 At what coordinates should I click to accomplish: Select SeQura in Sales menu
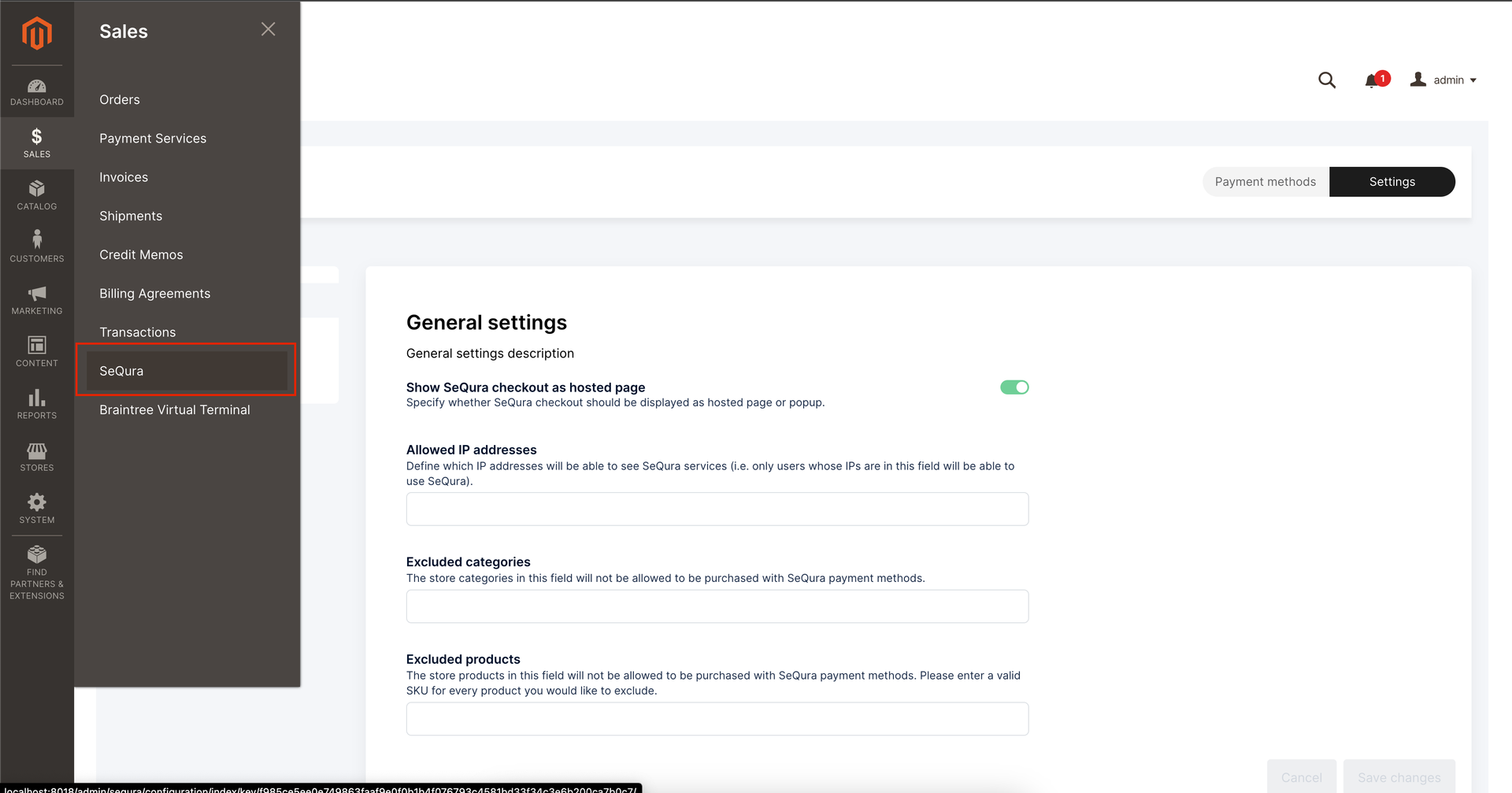pos(186,371)
